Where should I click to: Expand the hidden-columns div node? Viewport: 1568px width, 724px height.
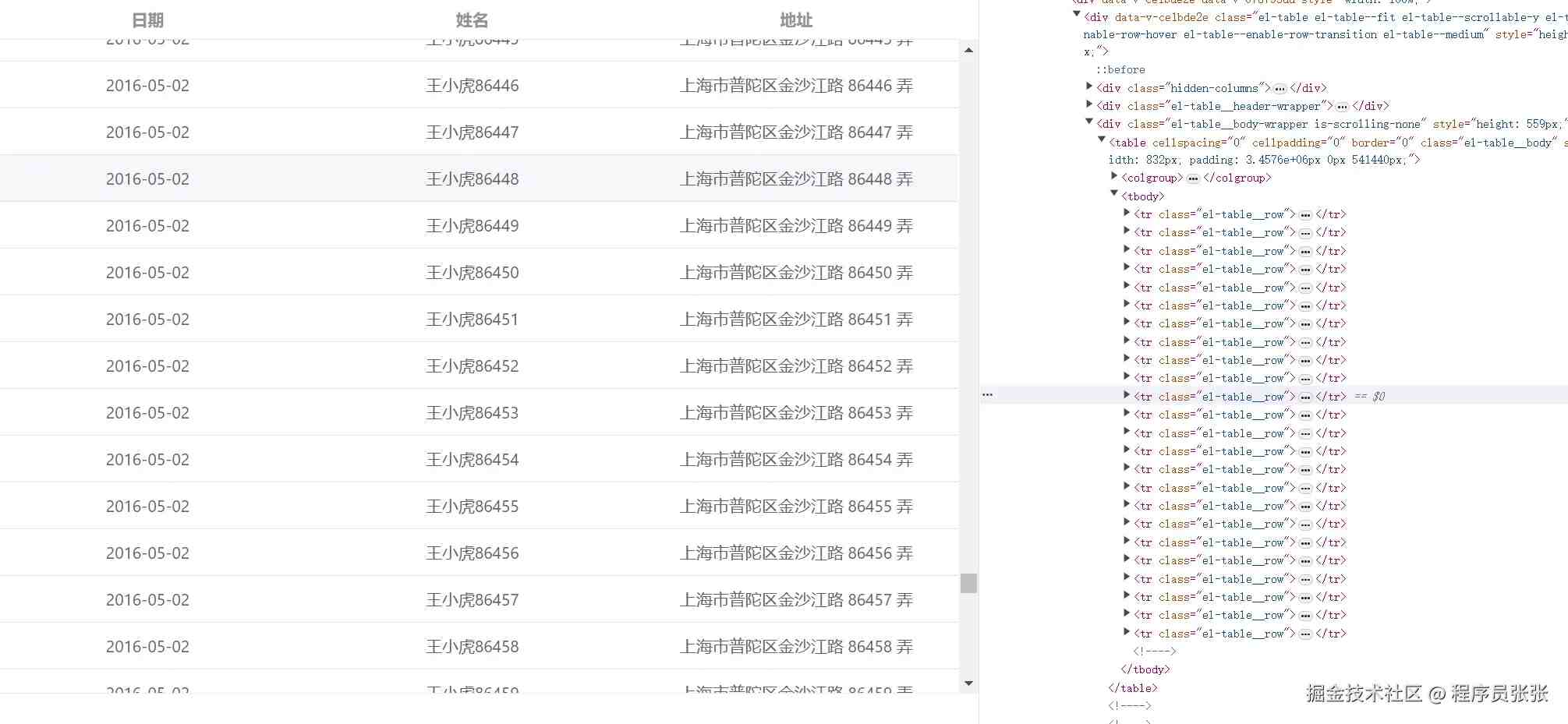(1089, 87)
